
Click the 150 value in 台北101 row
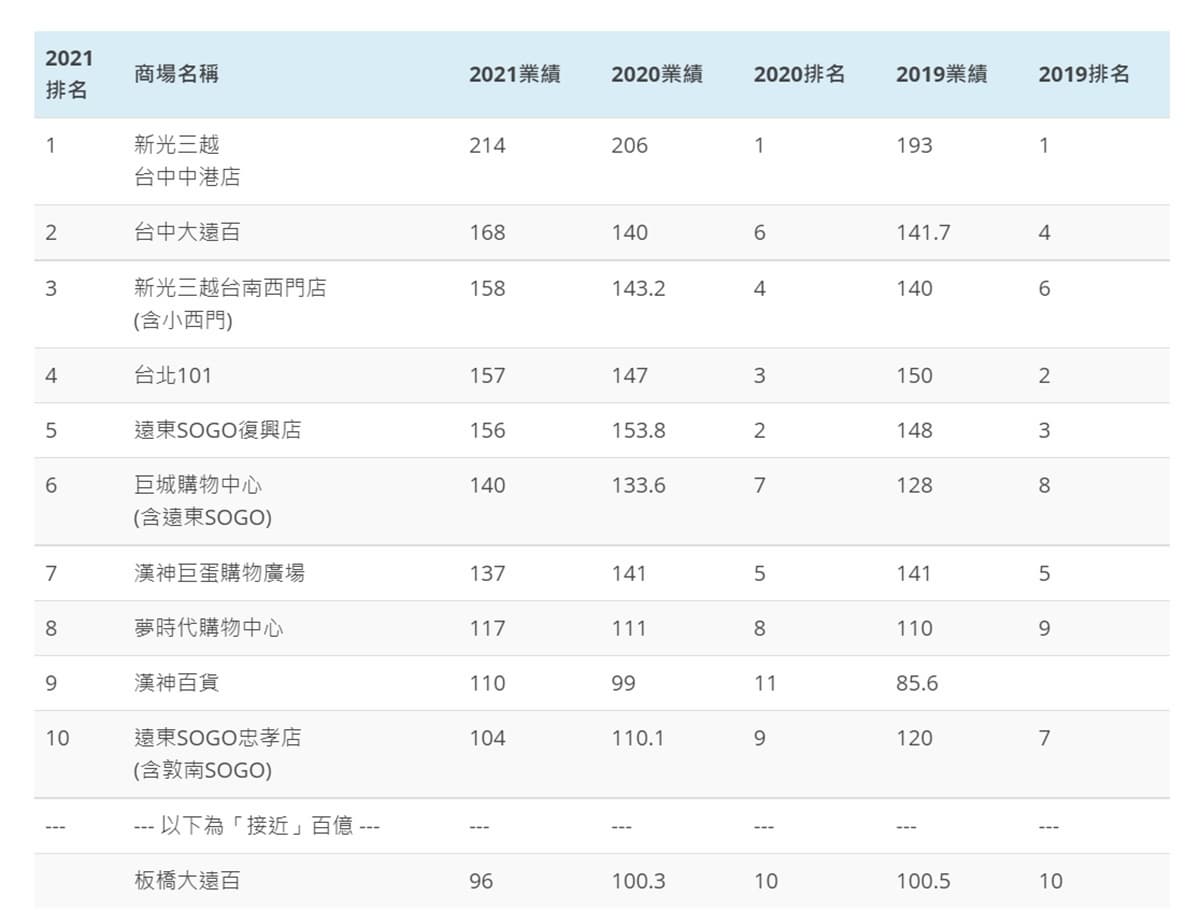click(914, 375)
